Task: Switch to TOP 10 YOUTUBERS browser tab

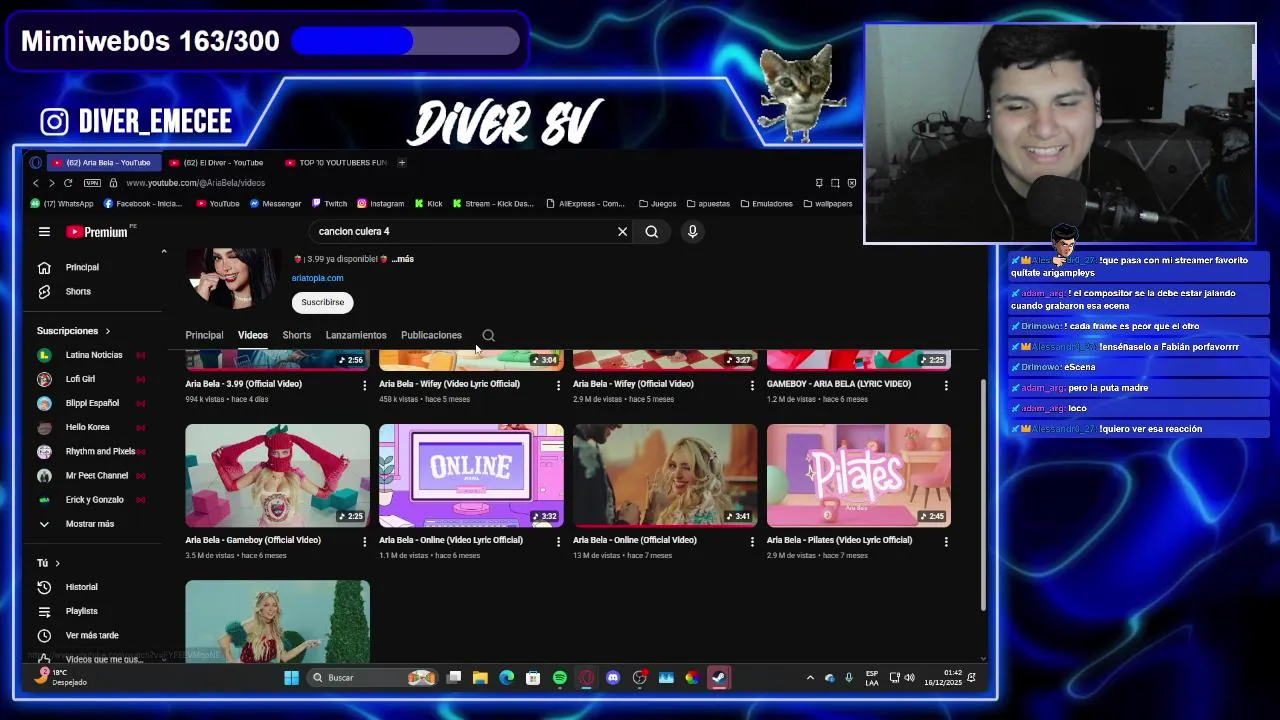Action: pos(336,163)
